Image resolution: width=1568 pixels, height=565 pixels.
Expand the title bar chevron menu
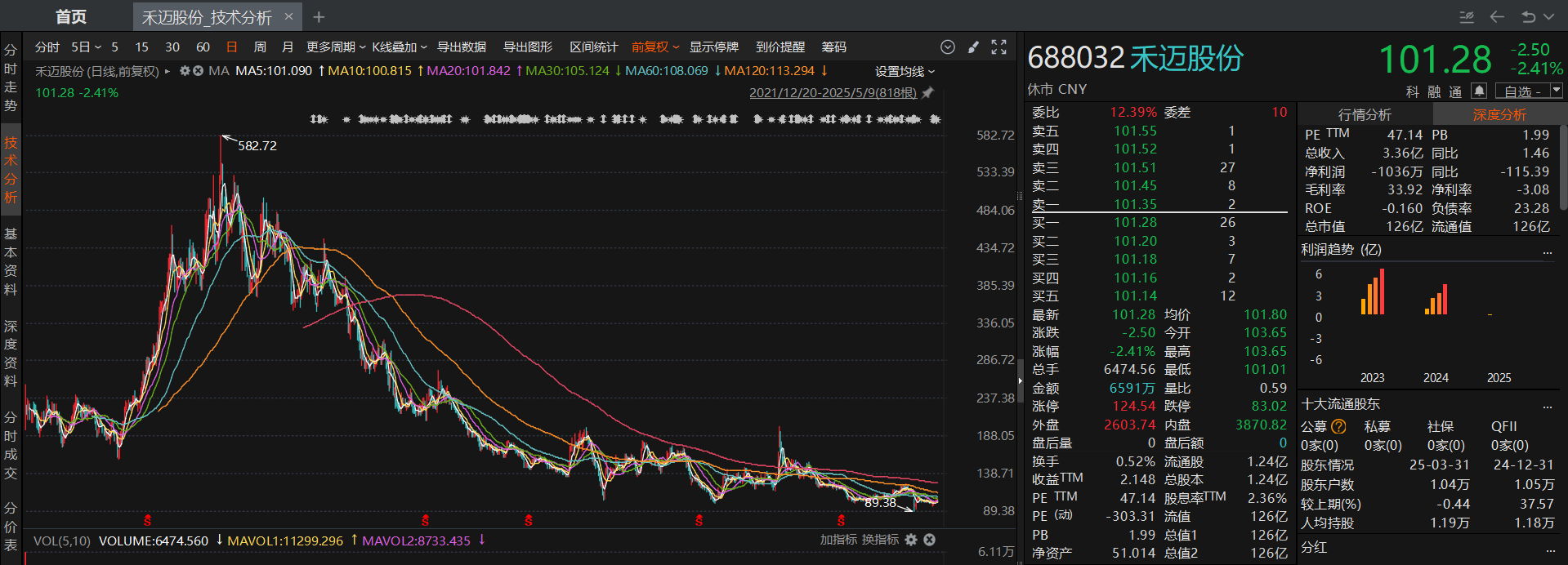pos(1549,16)
